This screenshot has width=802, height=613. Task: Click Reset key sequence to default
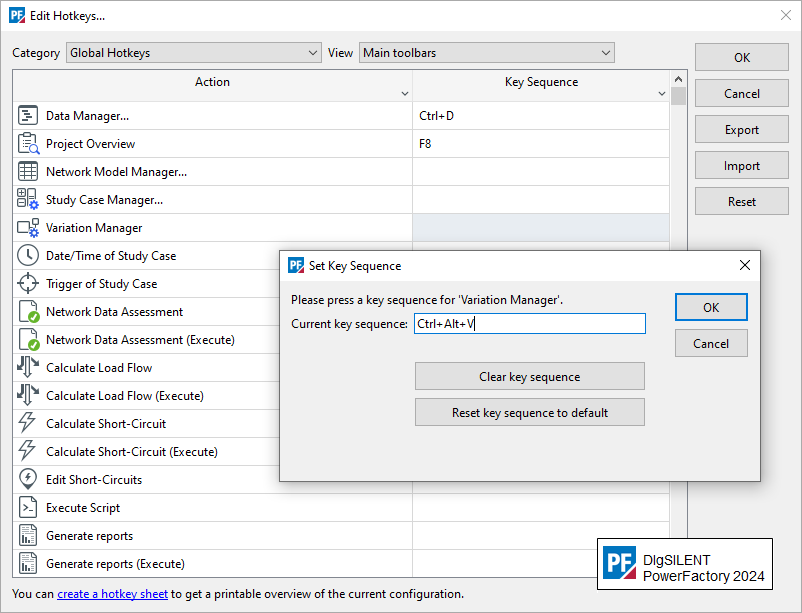tap(529, 412)
